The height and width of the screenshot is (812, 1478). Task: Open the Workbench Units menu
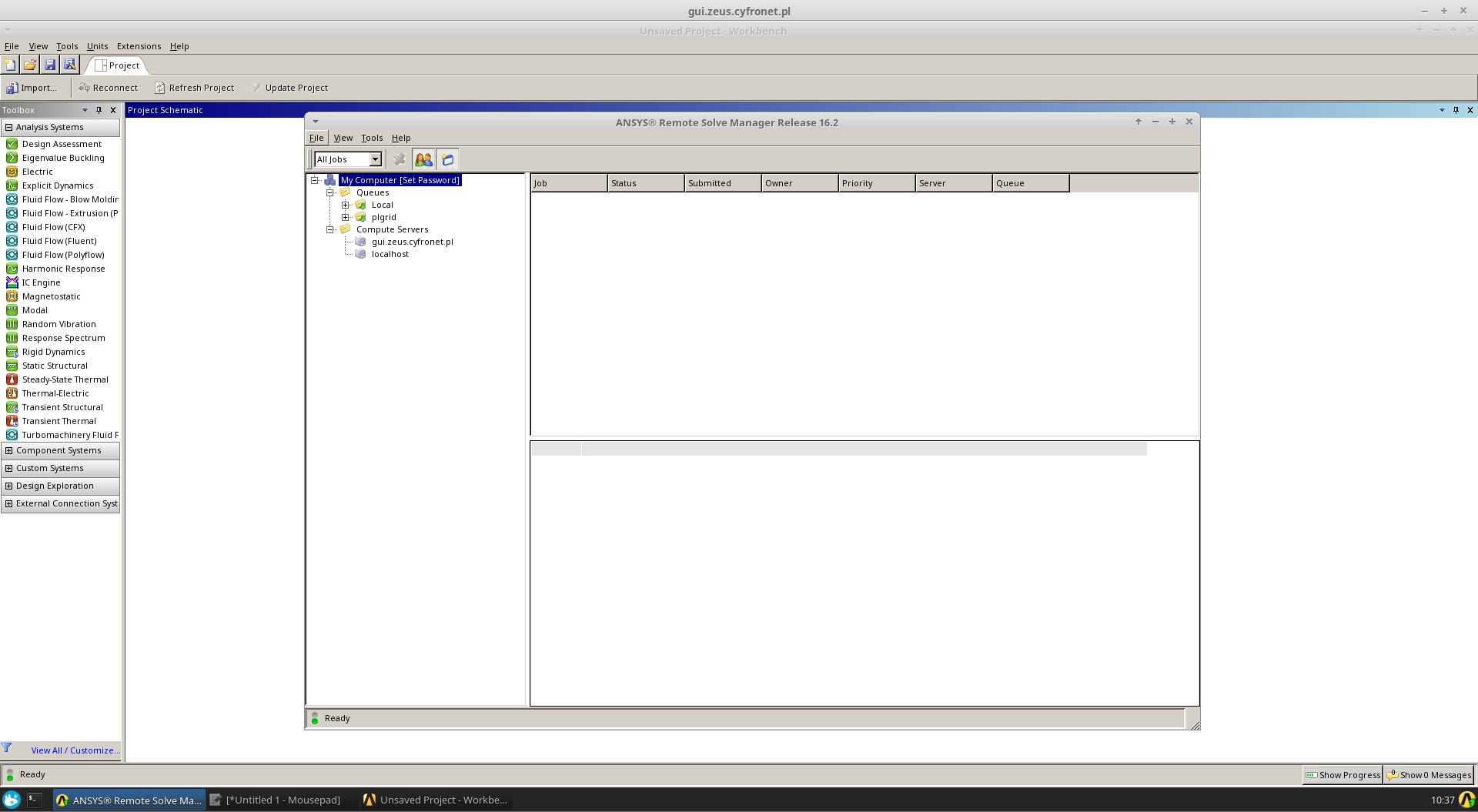click(x=97, y=46)
